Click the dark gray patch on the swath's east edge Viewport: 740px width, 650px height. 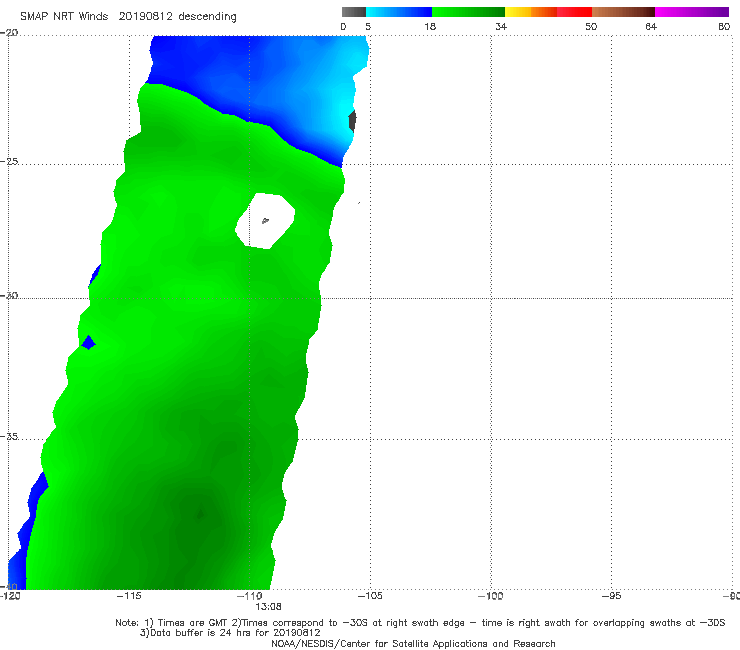352,120
